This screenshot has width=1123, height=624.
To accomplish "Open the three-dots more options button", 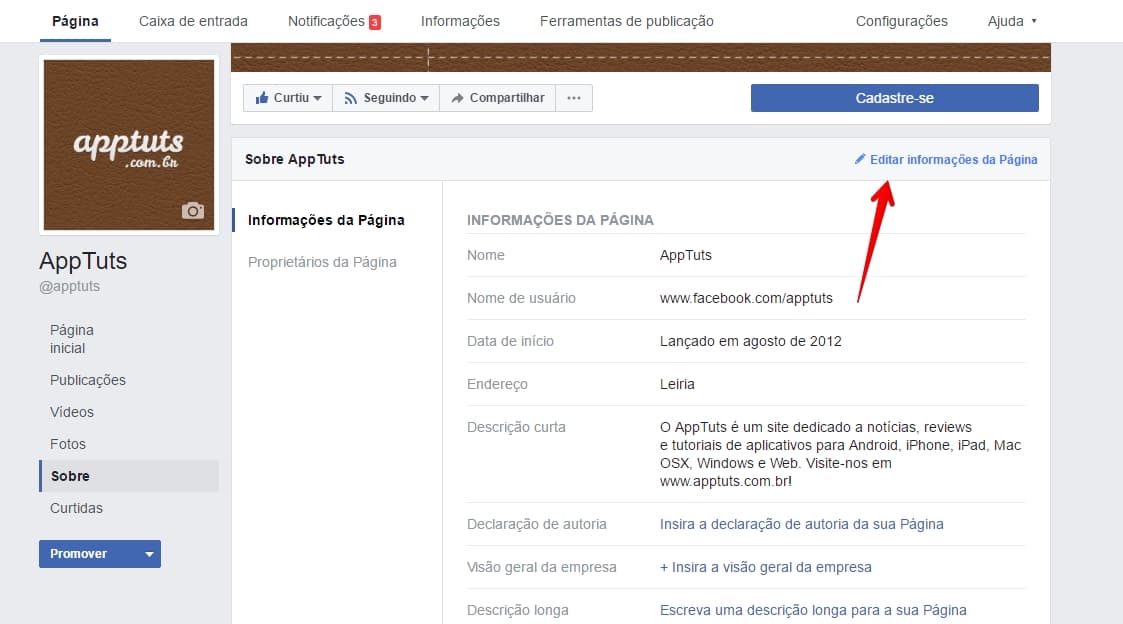I will (574, 98).
